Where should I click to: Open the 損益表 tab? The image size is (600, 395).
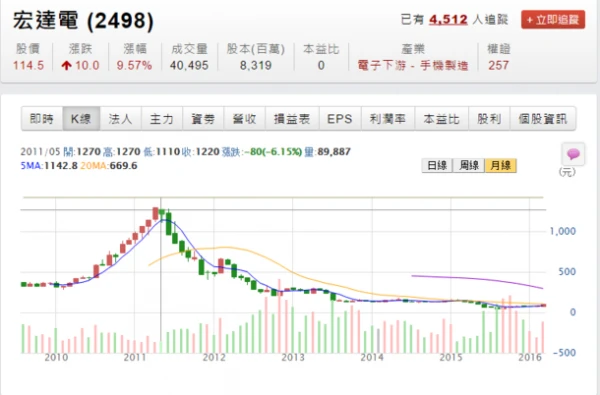point(292,119)
